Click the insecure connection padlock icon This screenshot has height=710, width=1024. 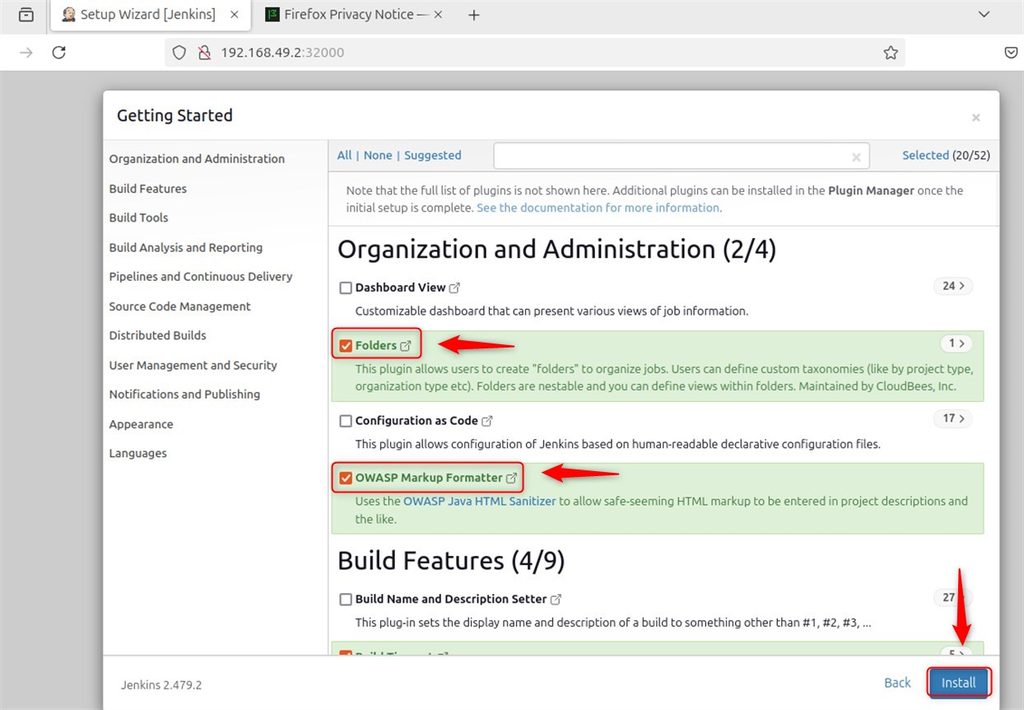(x=204, y=52)
